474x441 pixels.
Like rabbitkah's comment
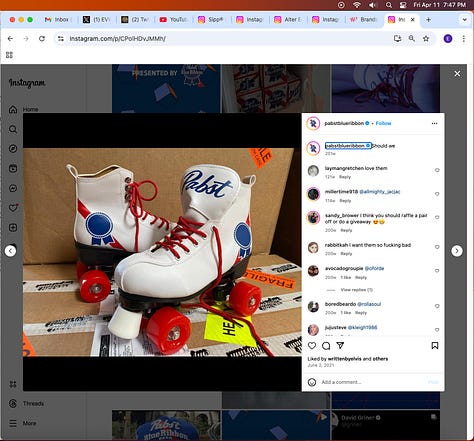tap(437, 247)
